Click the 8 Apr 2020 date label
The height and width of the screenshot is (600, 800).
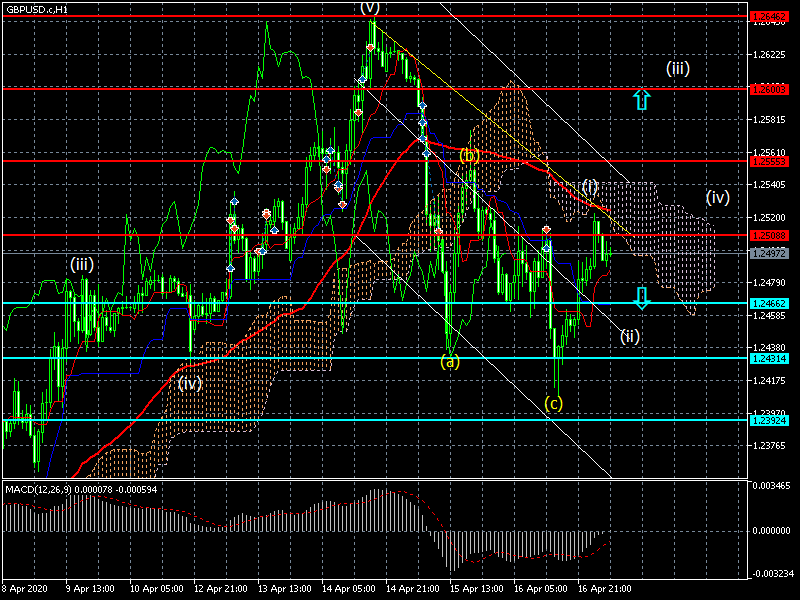point(25,588)
